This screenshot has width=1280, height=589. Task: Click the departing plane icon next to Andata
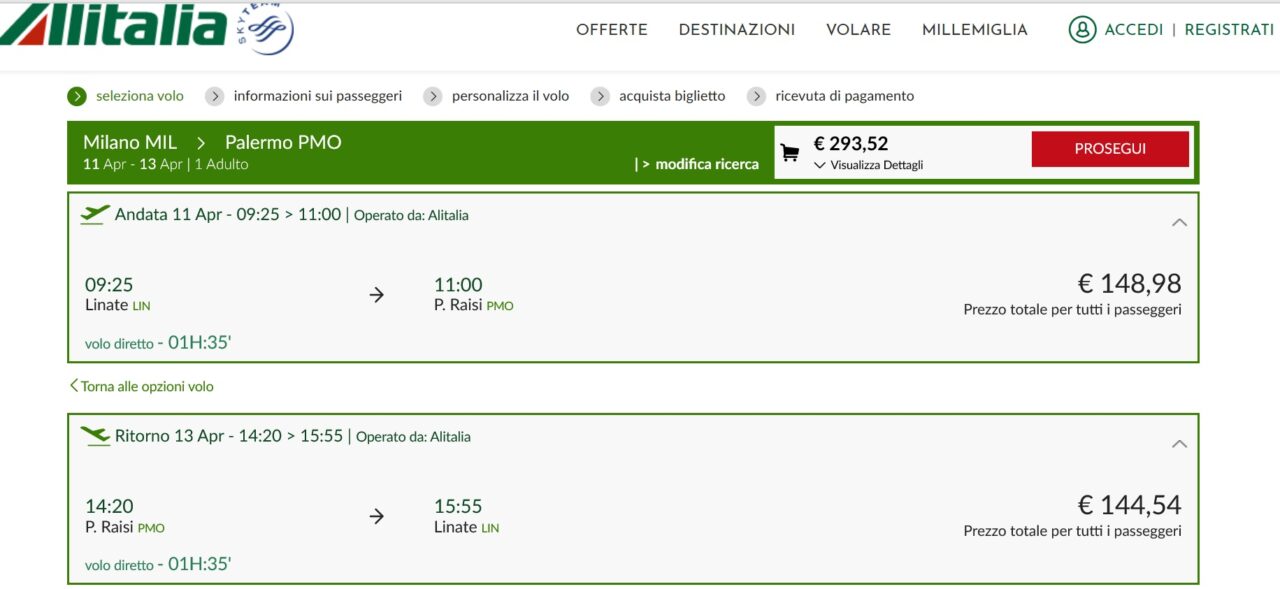pos(95,215)
